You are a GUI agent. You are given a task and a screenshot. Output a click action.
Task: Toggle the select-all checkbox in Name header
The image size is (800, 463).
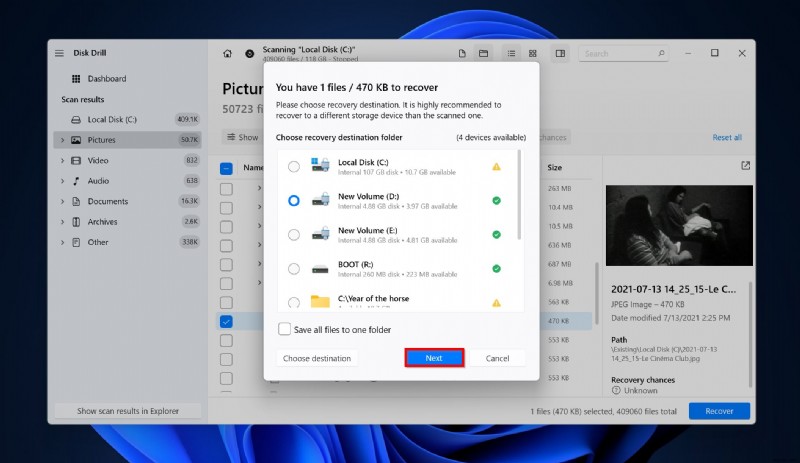point(226,168)
